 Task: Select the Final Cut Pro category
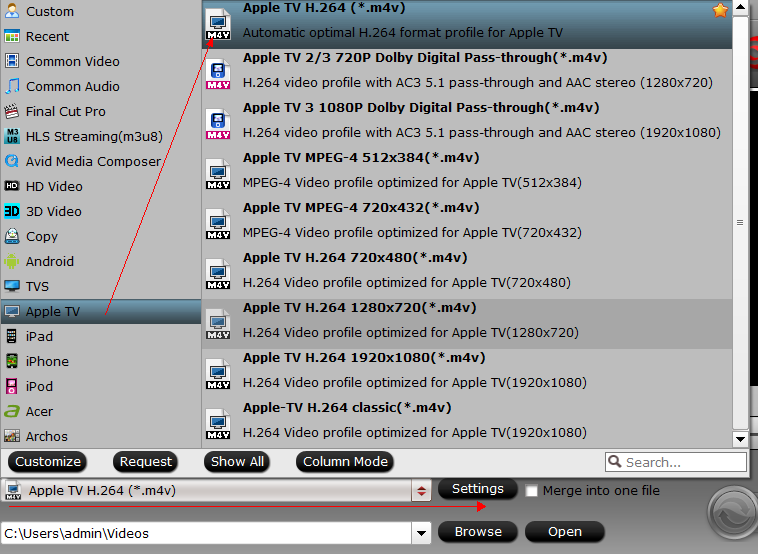pos(101,111)
